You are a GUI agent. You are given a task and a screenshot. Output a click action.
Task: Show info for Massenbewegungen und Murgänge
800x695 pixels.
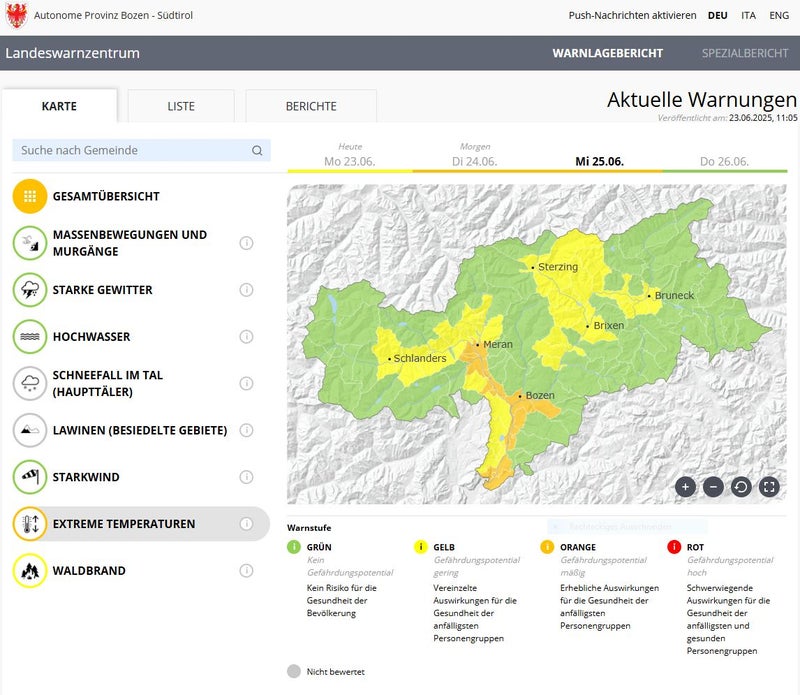click(x=246, y=243)
